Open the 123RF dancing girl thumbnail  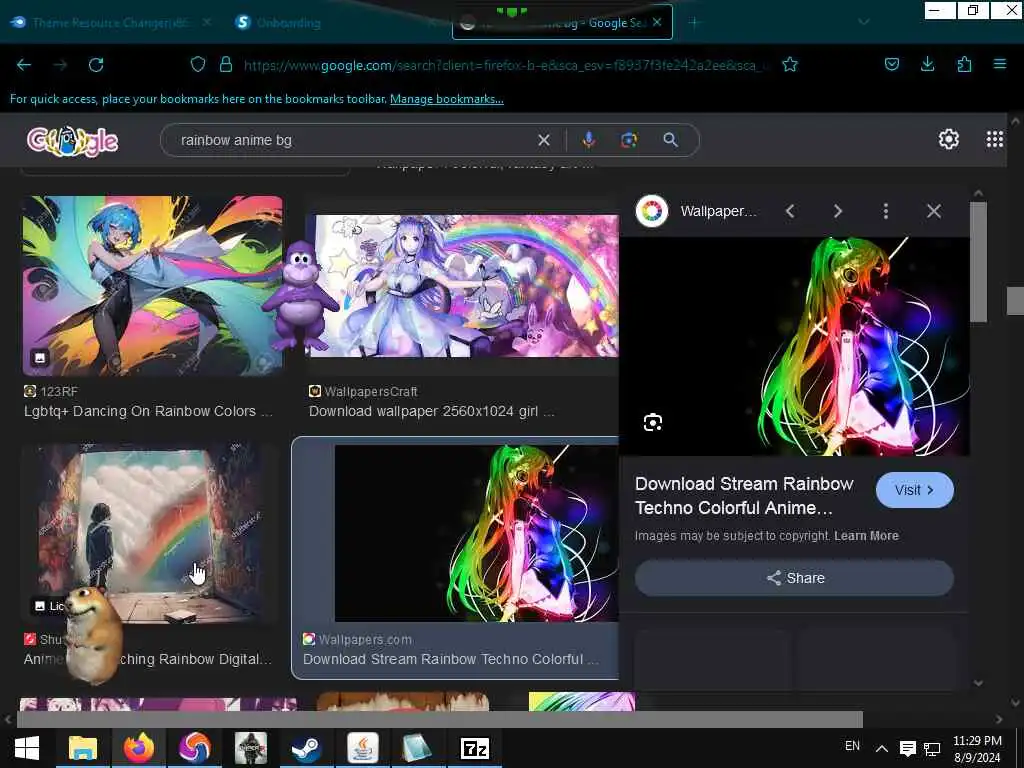pos(152,286)
